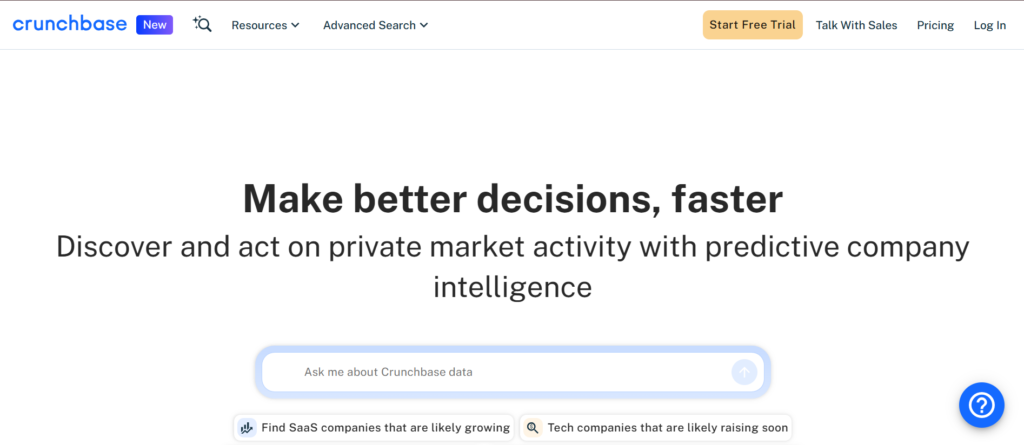Click the New badge
1024x445 pixels.
154,25
